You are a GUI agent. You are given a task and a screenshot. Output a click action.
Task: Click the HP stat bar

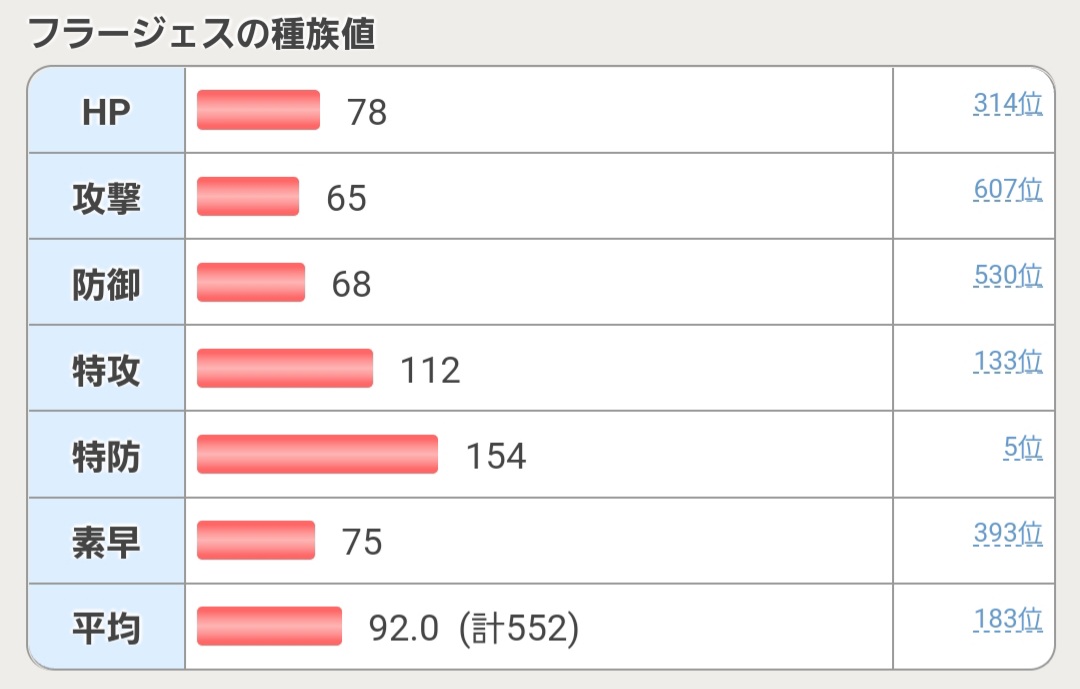pyautogui.click(x=258, y=110)
